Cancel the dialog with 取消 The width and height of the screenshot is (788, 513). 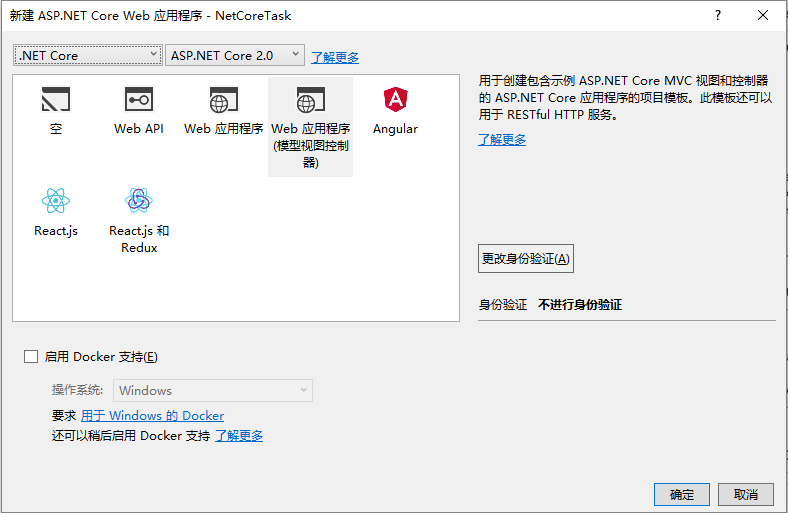[x=745, y=494]
